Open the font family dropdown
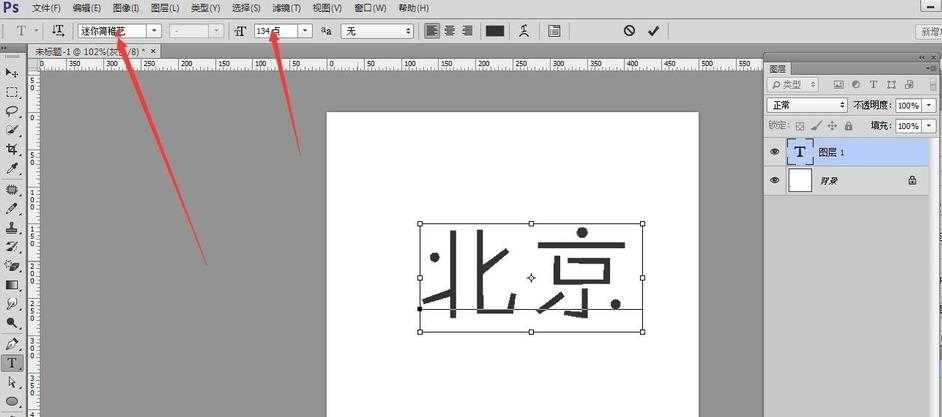The height and width of the screenshot is (417, 942). (154, 31)
